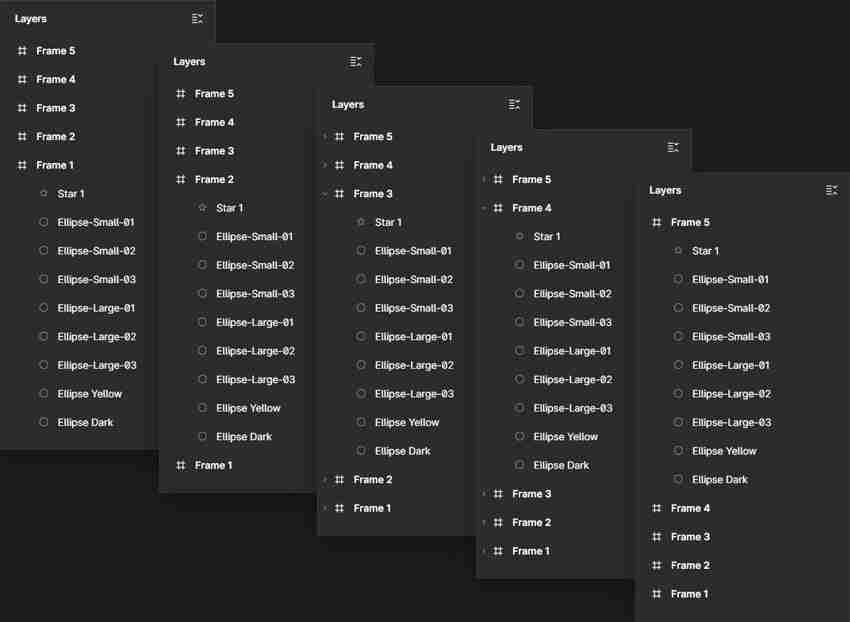The image size is (850, 622).
Task: Click Frame 1 frame icon in leftmost panel
Action: coord(22,165)
